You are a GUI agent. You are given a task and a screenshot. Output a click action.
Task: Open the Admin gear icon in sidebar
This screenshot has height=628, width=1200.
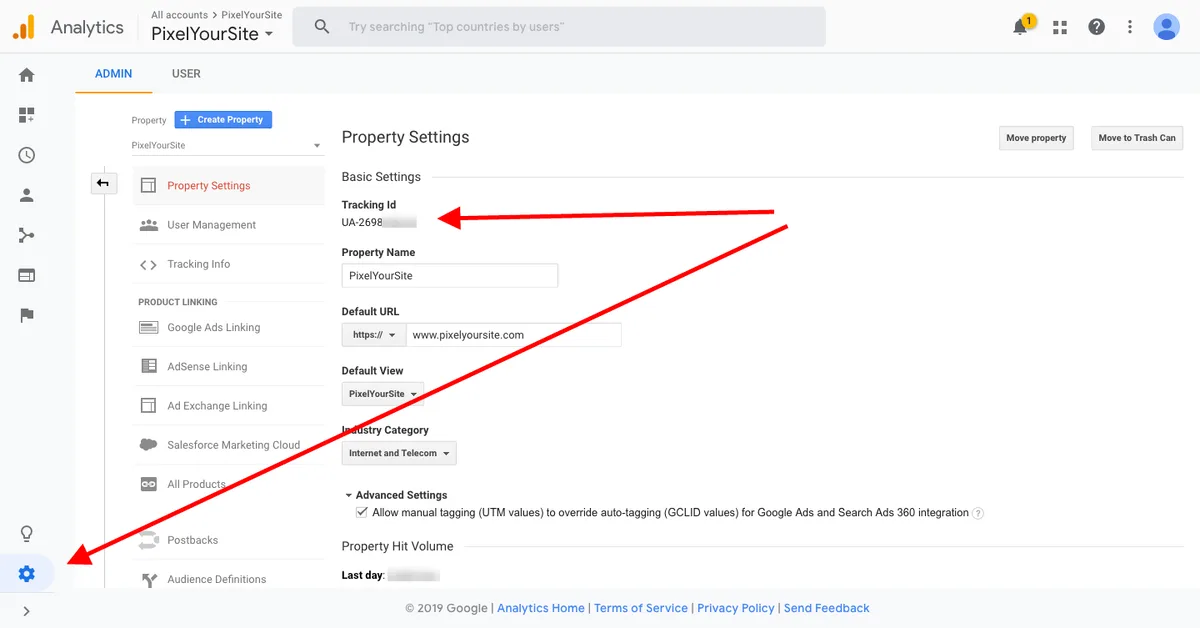[x=27, y=574]
